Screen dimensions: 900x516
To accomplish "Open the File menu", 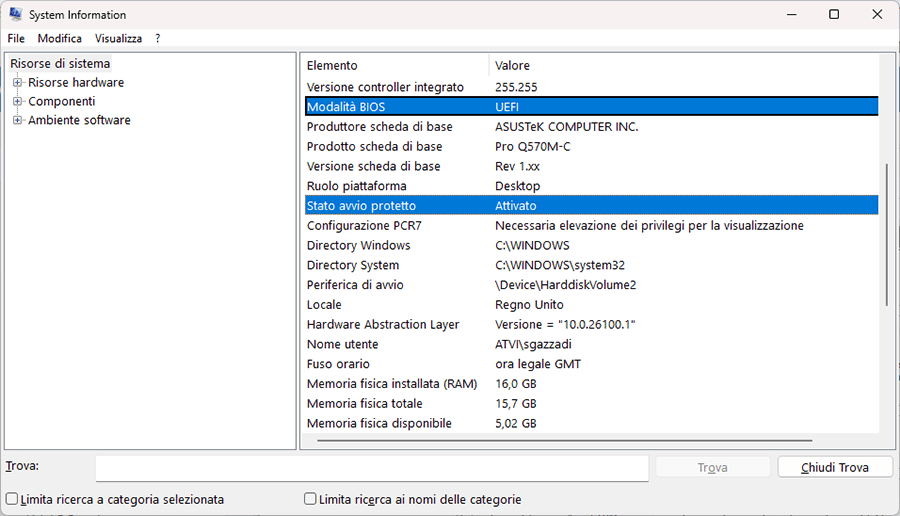I will pyautogui.click(x=16, y=38).
